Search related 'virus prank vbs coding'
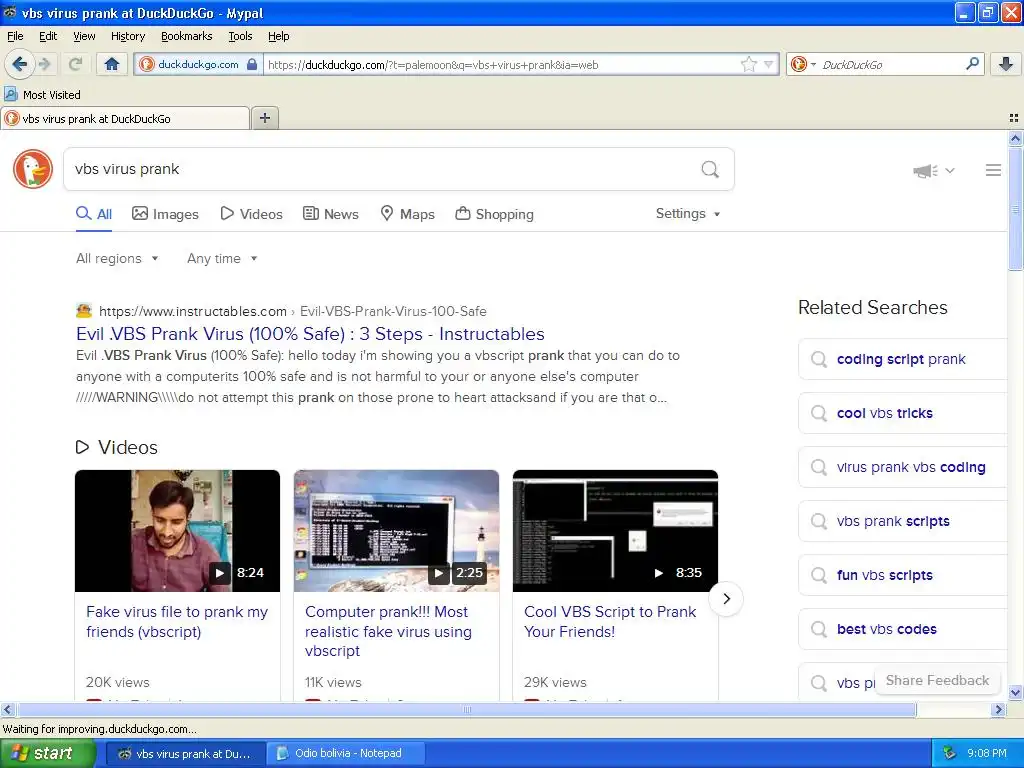The width and height of the screenshot is (1024, 768). click(x=902, y=468)
